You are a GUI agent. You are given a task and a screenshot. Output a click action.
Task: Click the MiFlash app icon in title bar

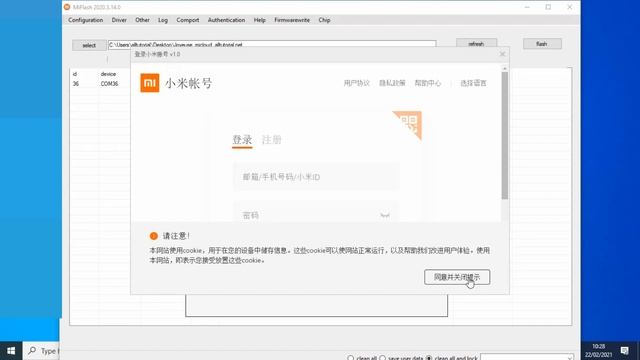[x=67, y=7]
